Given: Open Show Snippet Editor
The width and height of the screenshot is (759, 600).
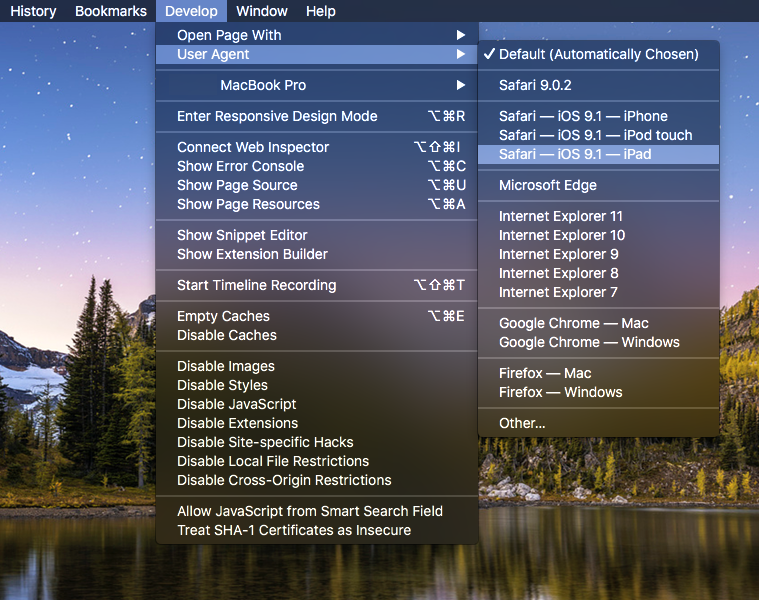Looking at the screenshot, I should click(317, 235).
